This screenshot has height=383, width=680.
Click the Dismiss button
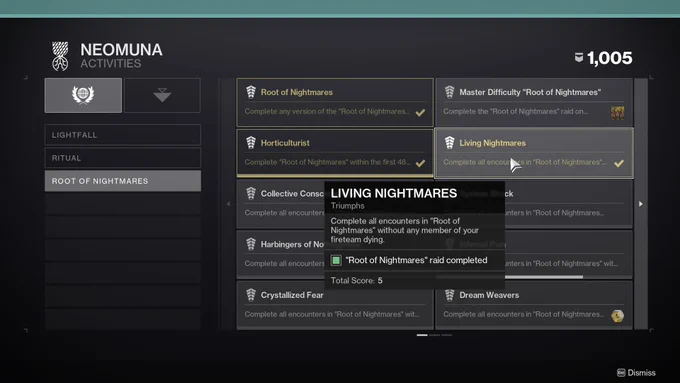tap(636, 373)
